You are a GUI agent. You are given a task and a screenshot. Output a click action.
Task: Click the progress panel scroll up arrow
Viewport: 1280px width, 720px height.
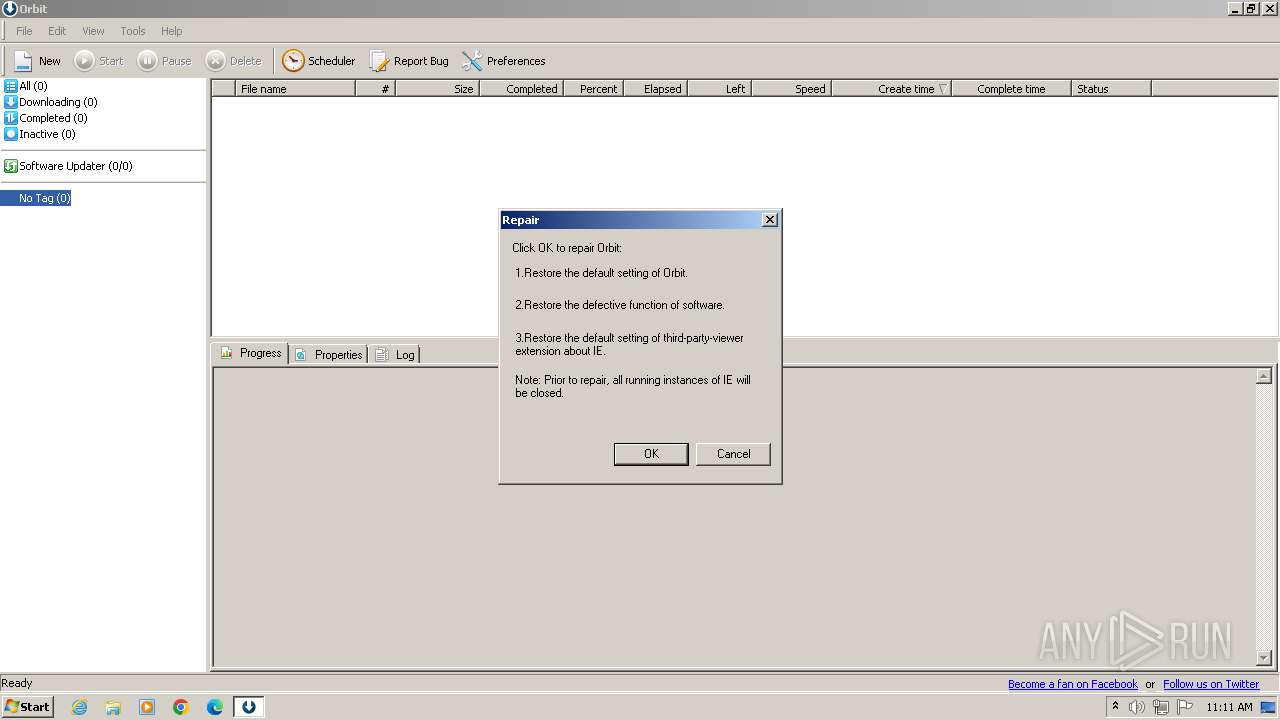click(1264, 376)
